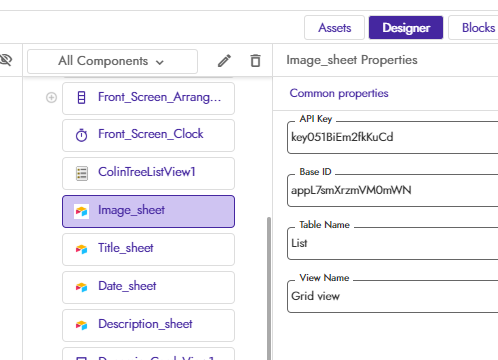
Task: Open the All Components dropdown
Action: click(x=112, y=61)
